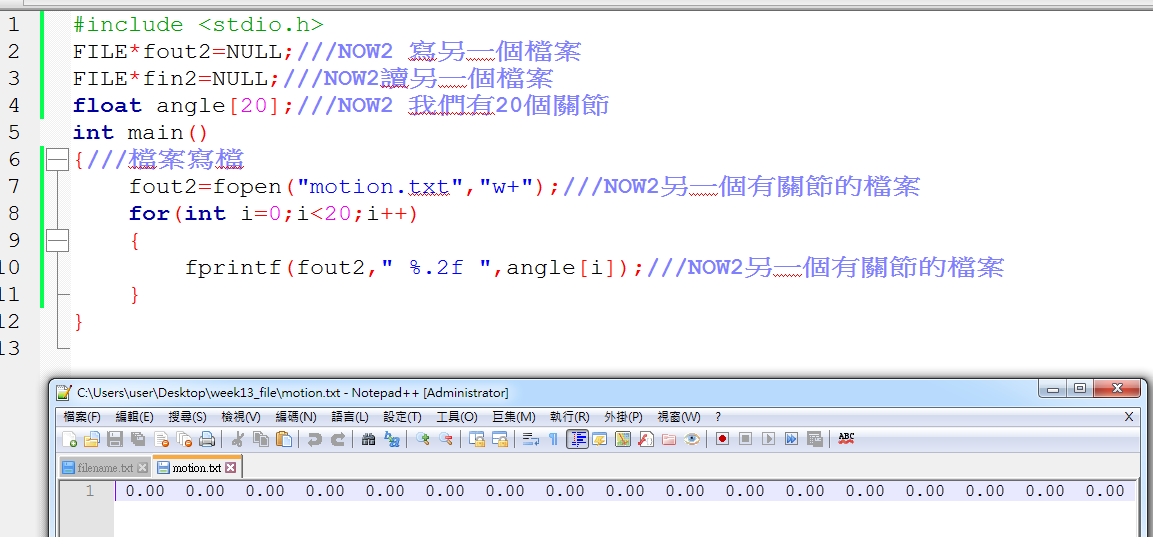The image size is (1153, 537).
Task: Play back the recorded macro
Action: (x=768, y=439)
